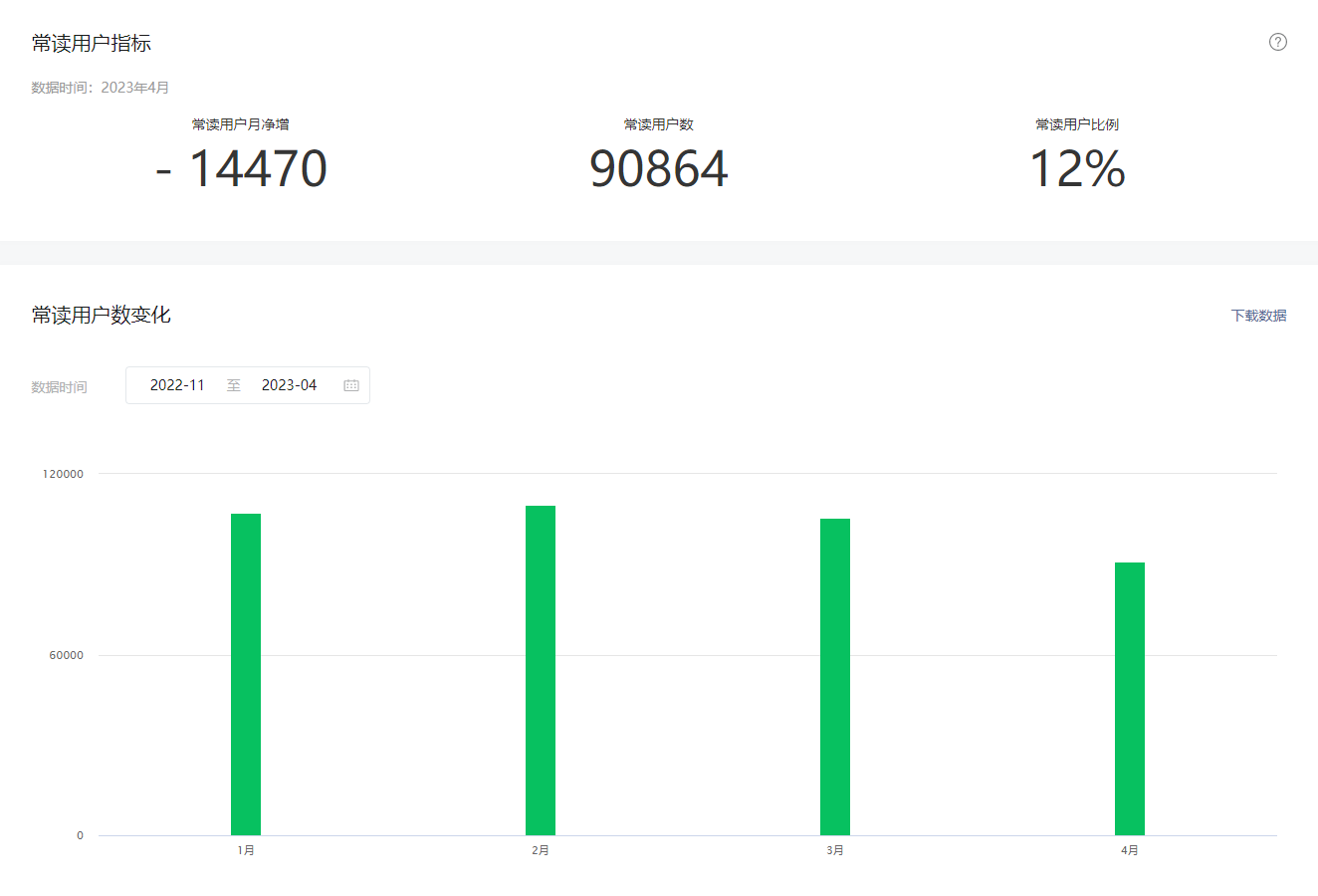Click the 0 y-axis label
Screen dimensions: 1318x896
81,835
